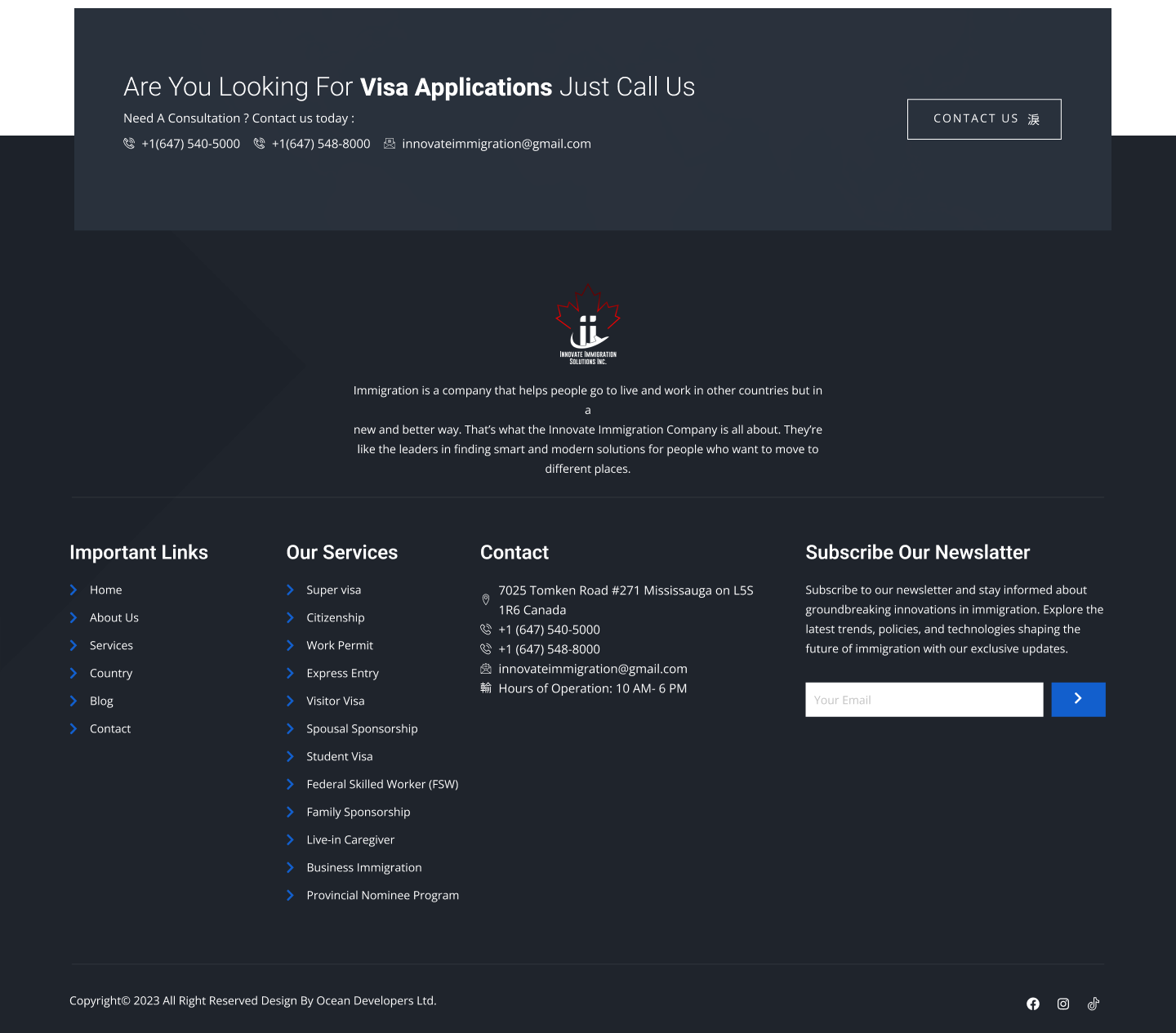
Task: Click chevron arrow beside Student Visa
Action: point(290,756)
